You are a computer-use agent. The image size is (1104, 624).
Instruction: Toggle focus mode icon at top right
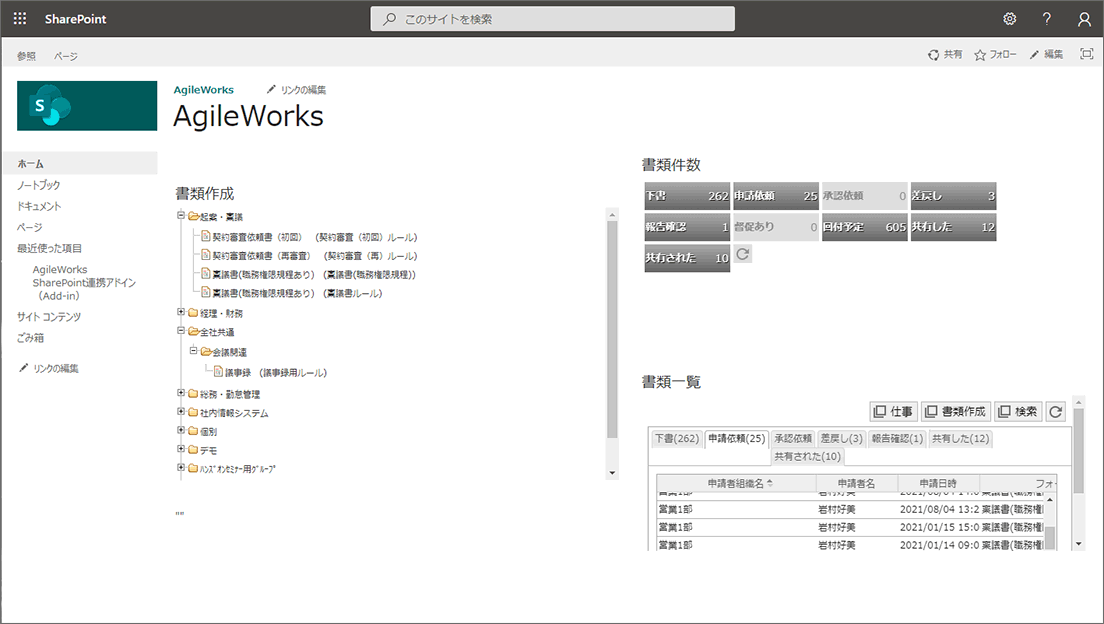[1086, 55]
